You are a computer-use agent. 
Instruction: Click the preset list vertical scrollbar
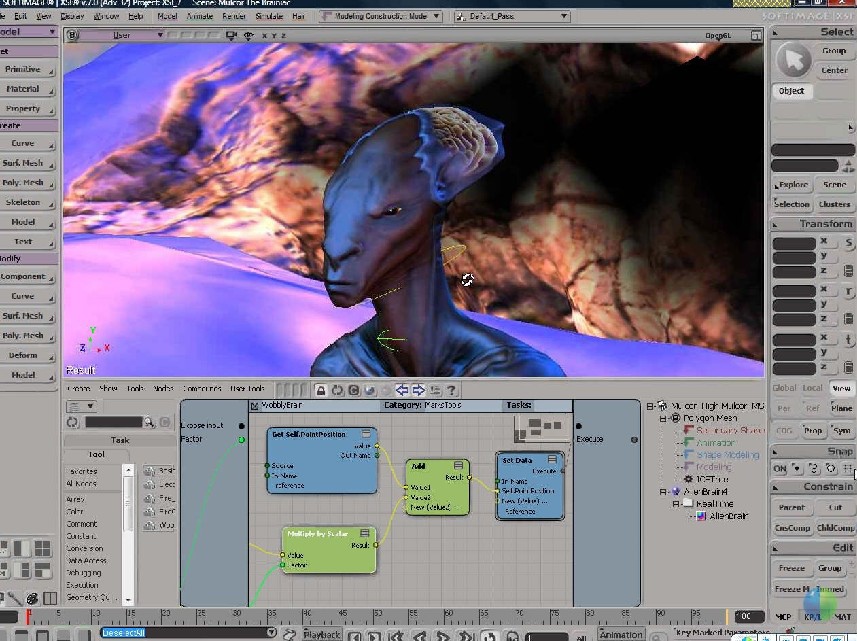[x=128, y=534]
